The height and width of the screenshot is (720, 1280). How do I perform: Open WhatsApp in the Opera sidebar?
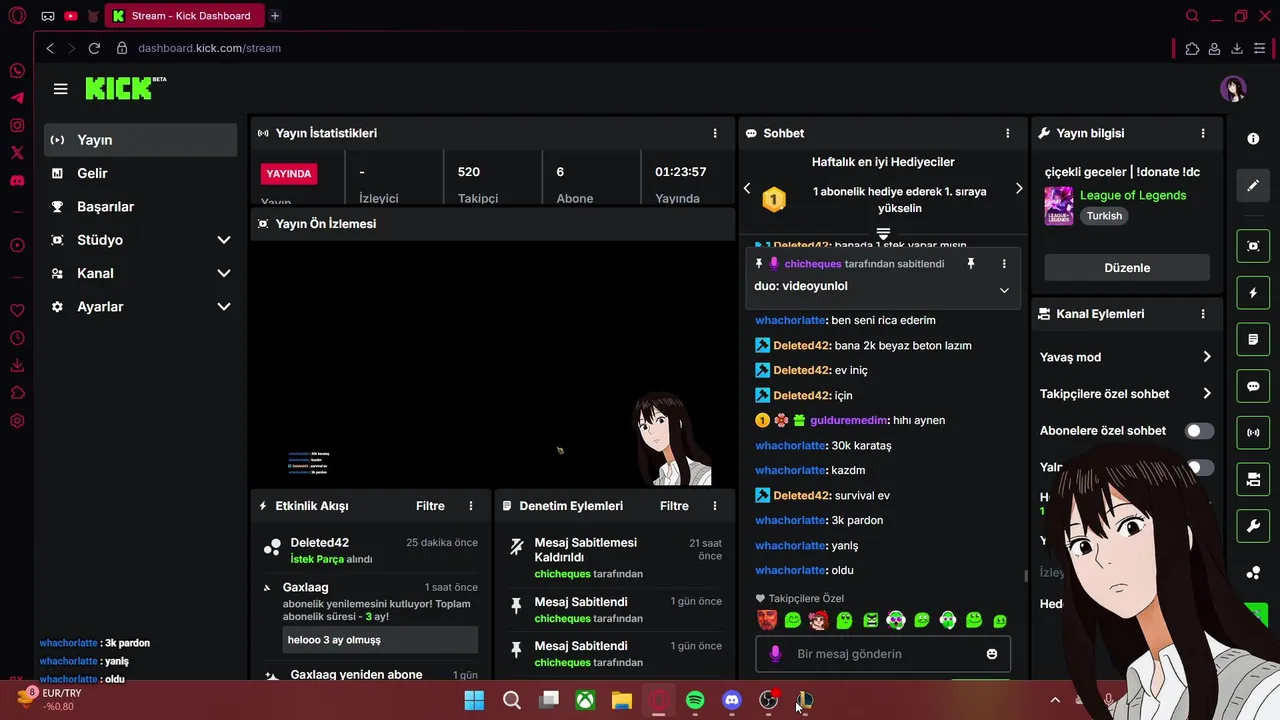pos(17,71)
